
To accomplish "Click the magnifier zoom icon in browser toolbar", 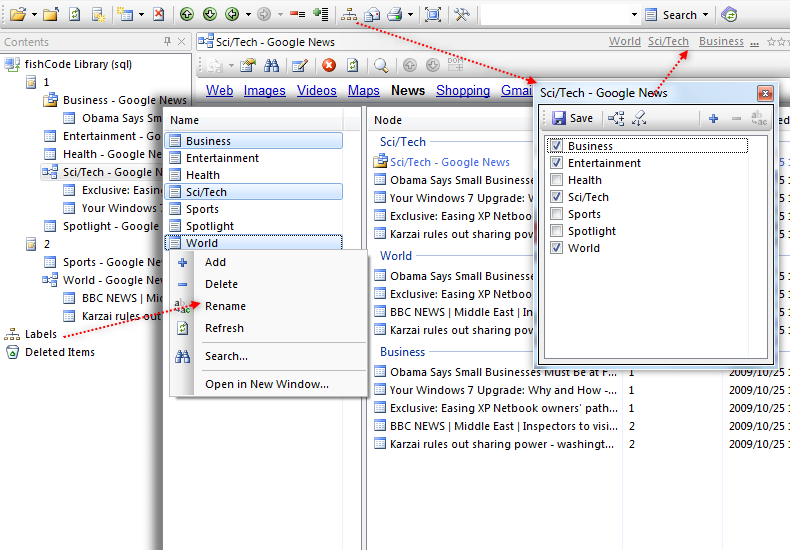I will click(x=381, y=65).
